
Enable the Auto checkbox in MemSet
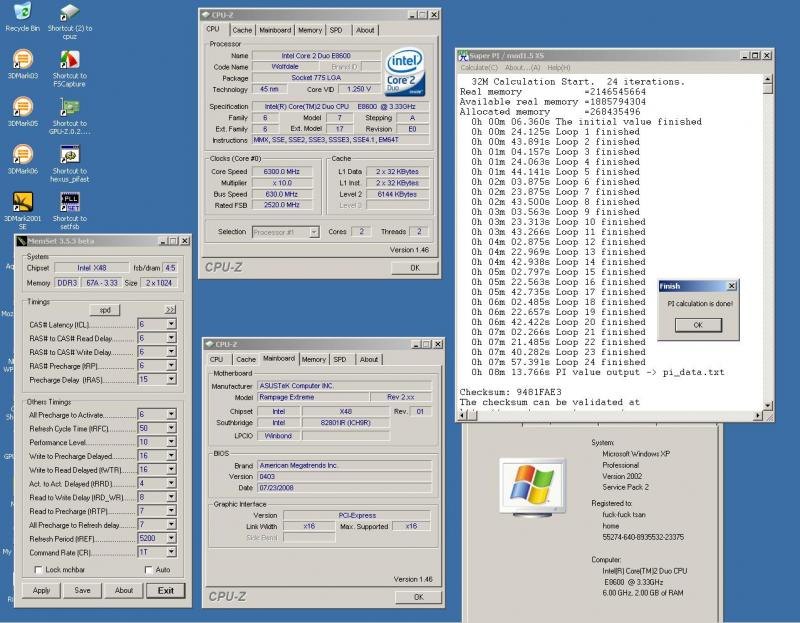(148, 569)
